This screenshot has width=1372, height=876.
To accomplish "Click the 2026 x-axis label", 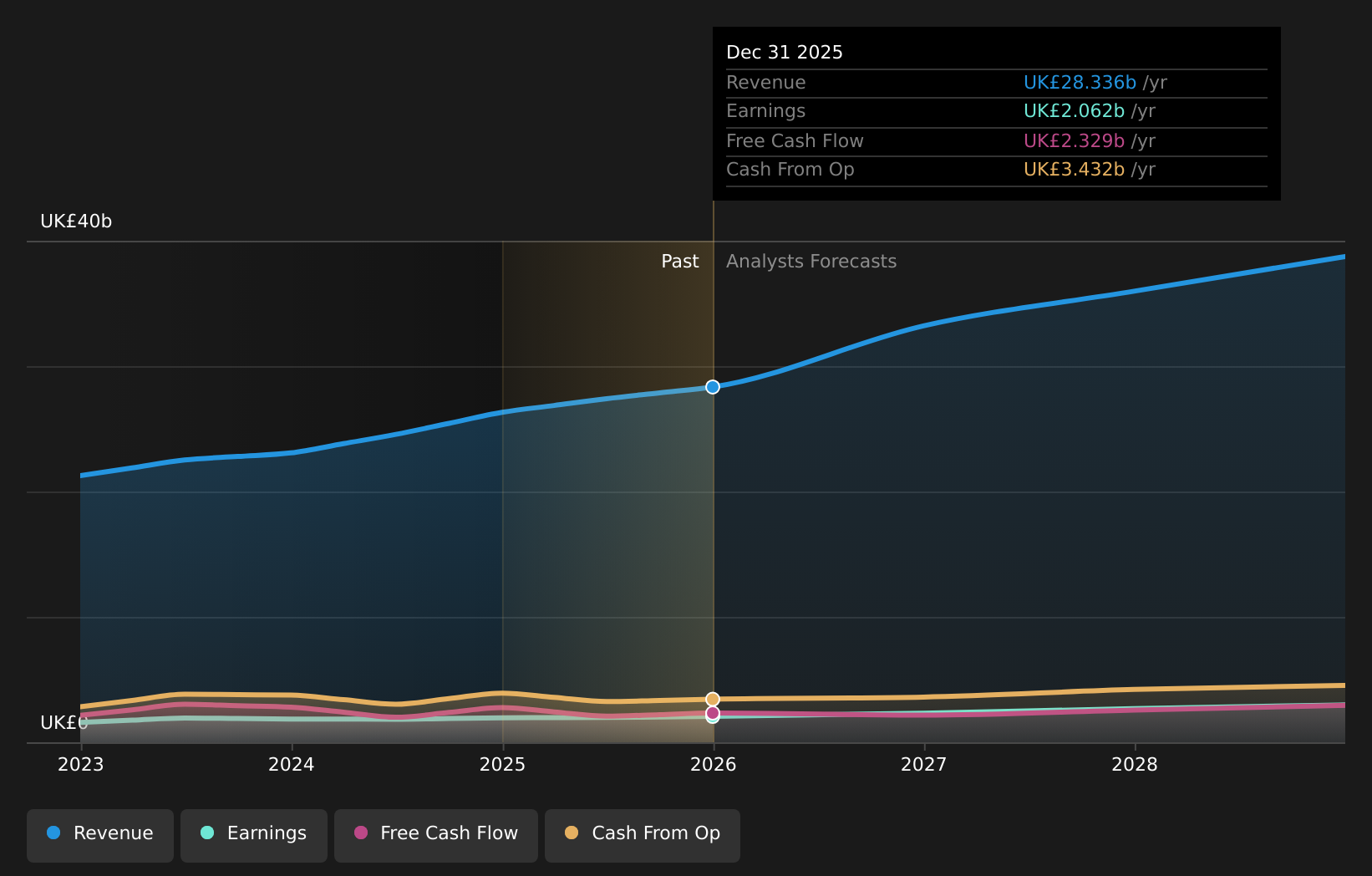I will coord(713,765).
